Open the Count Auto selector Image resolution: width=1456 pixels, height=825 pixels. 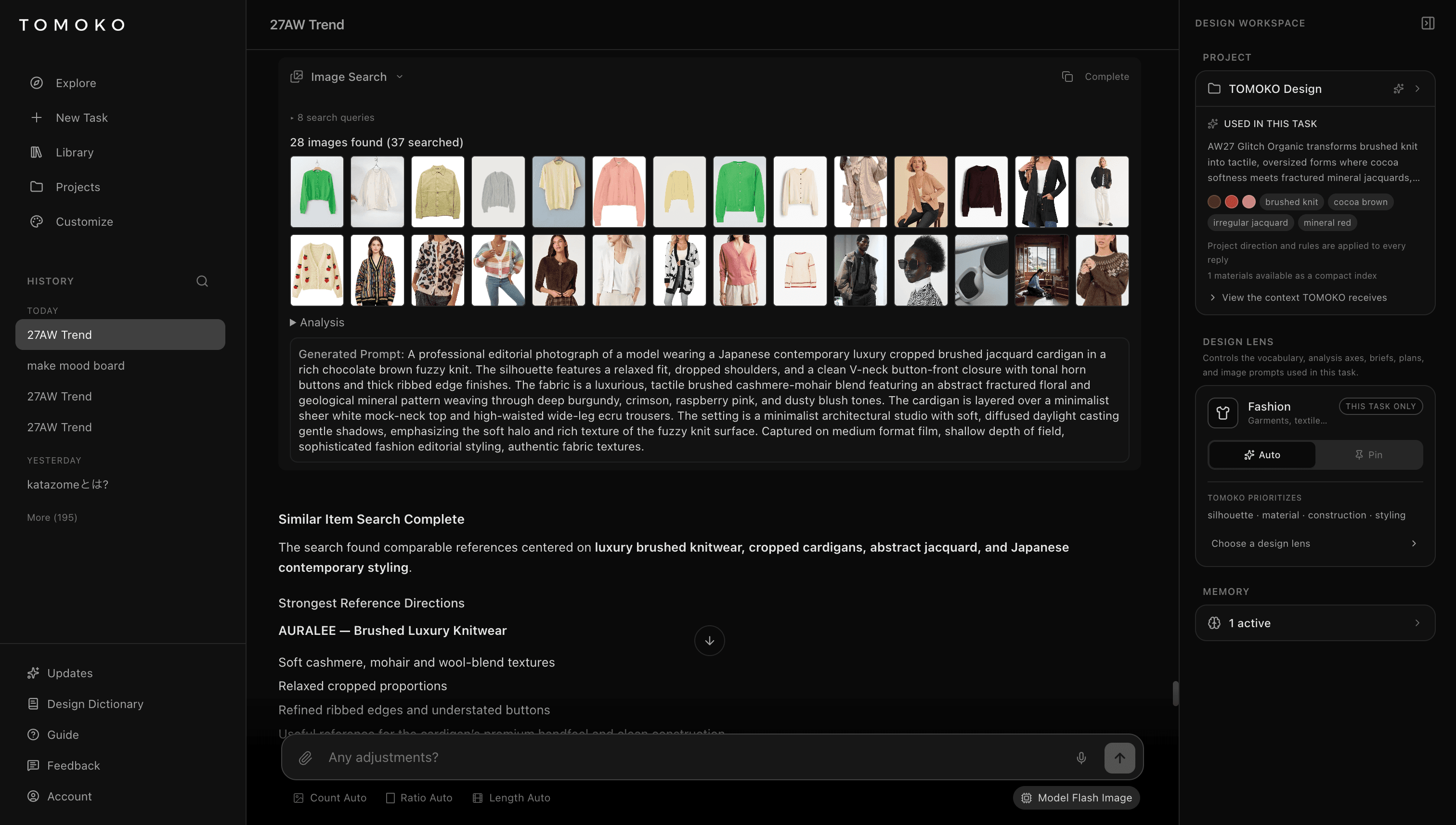(330, 797)
